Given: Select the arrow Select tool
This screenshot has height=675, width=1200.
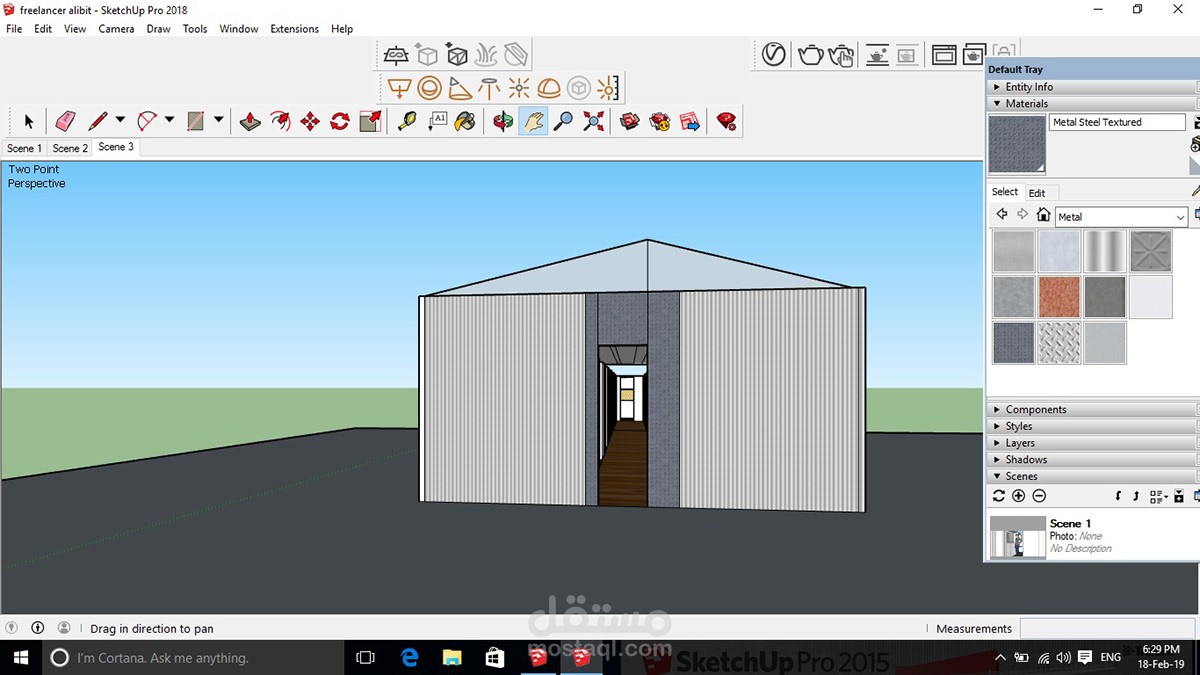Looking at the screenshot, I should [28, 121].
